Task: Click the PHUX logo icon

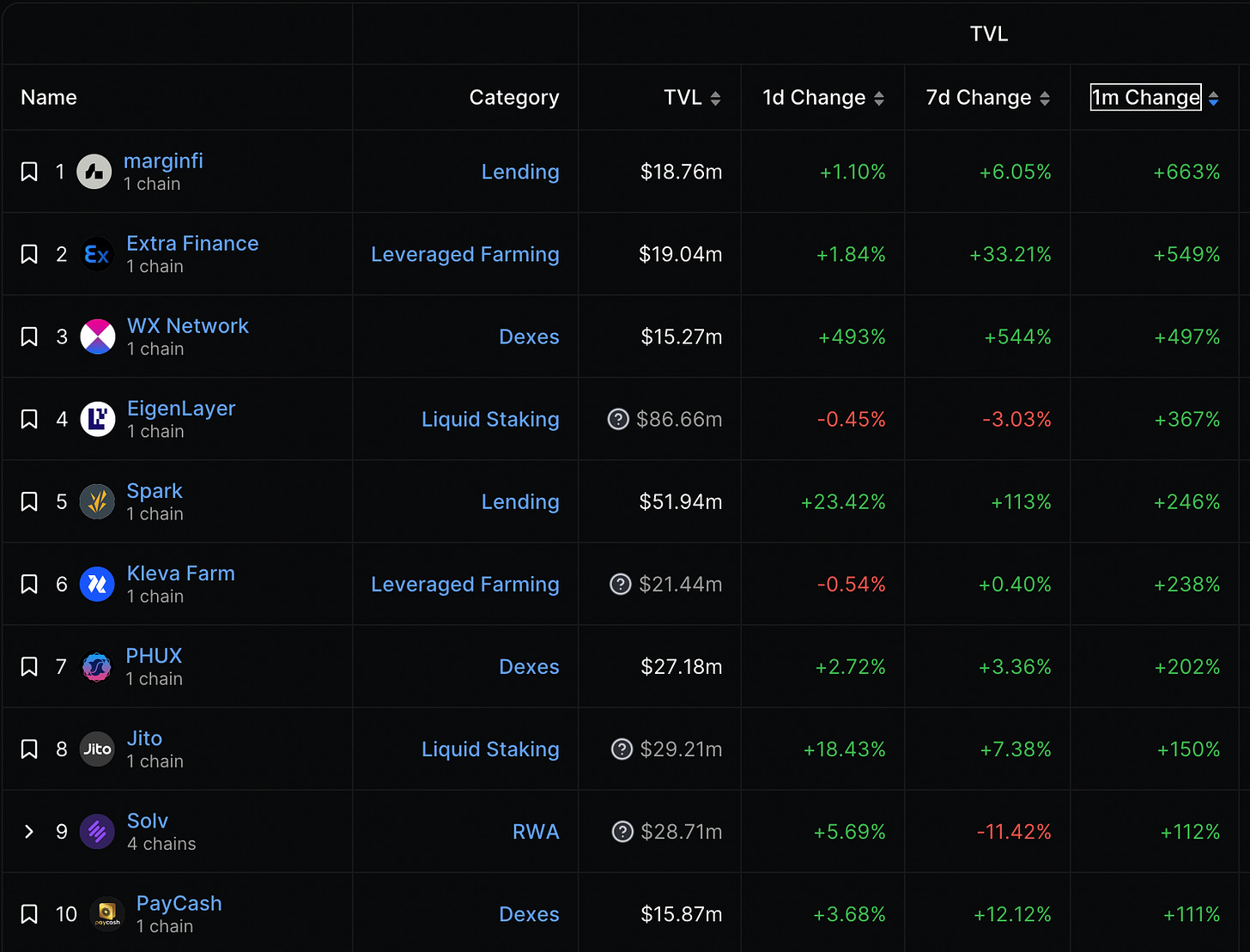Action: pos(96,666)
